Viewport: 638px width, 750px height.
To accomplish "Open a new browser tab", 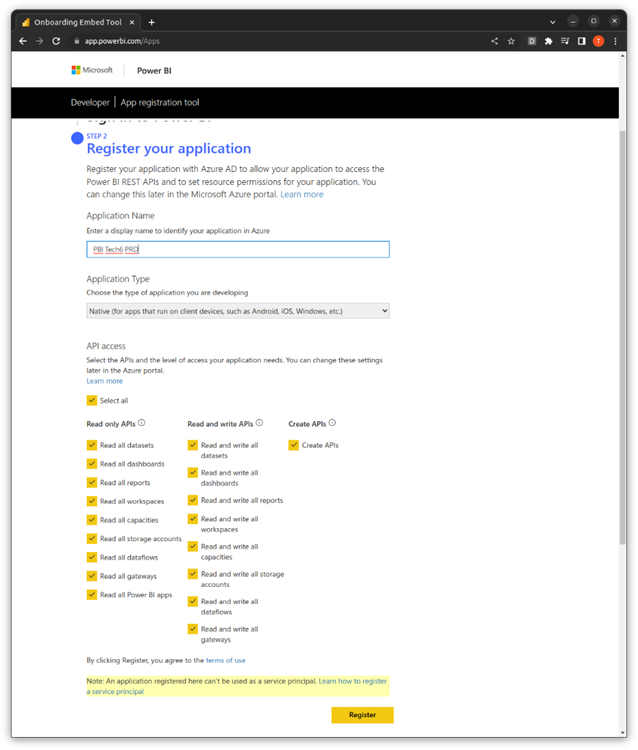I will coord(152,21).
